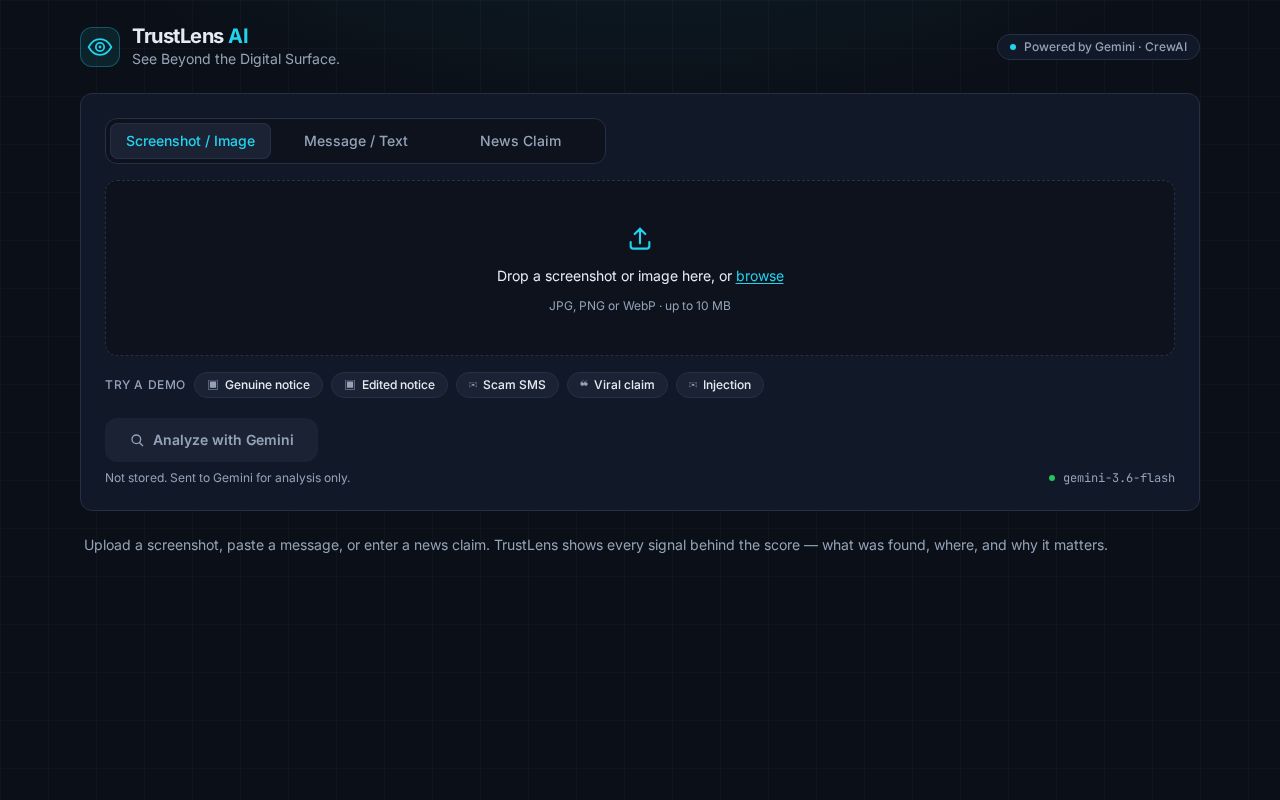Pick the Viral claim demo

(617, 385)
